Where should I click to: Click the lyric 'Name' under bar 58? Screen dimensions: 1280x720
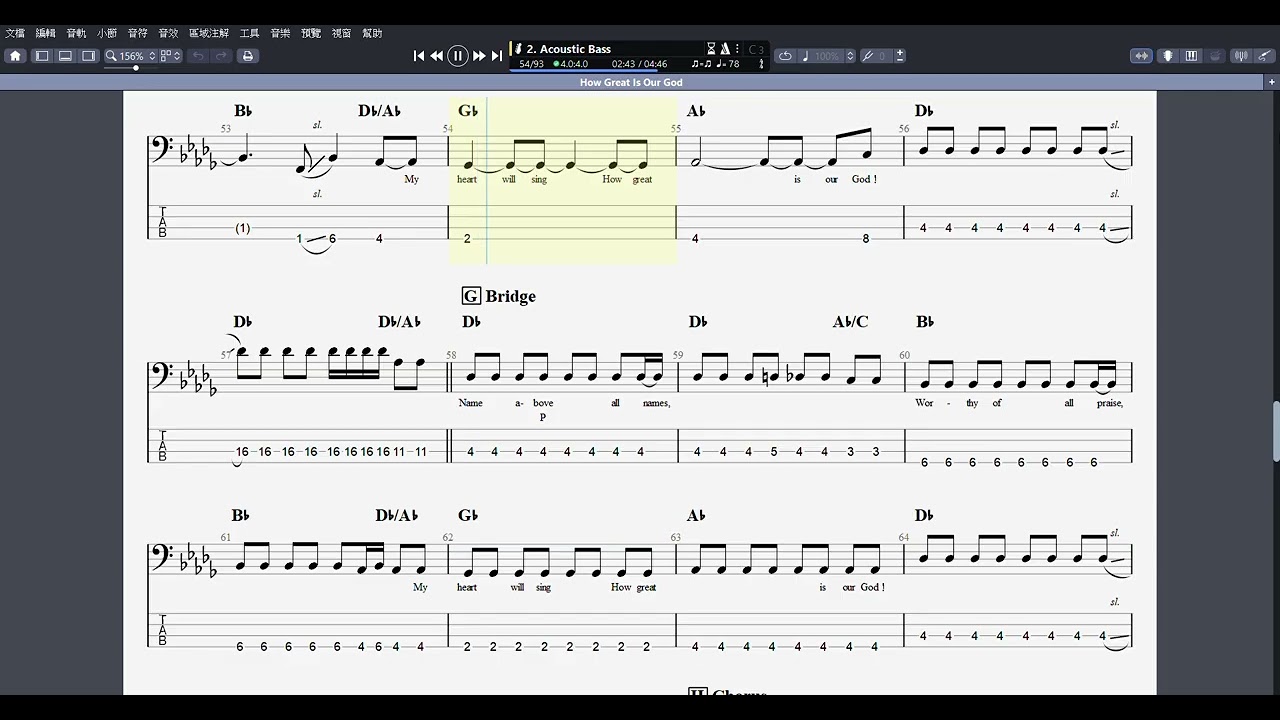click(x=470, y=403)
